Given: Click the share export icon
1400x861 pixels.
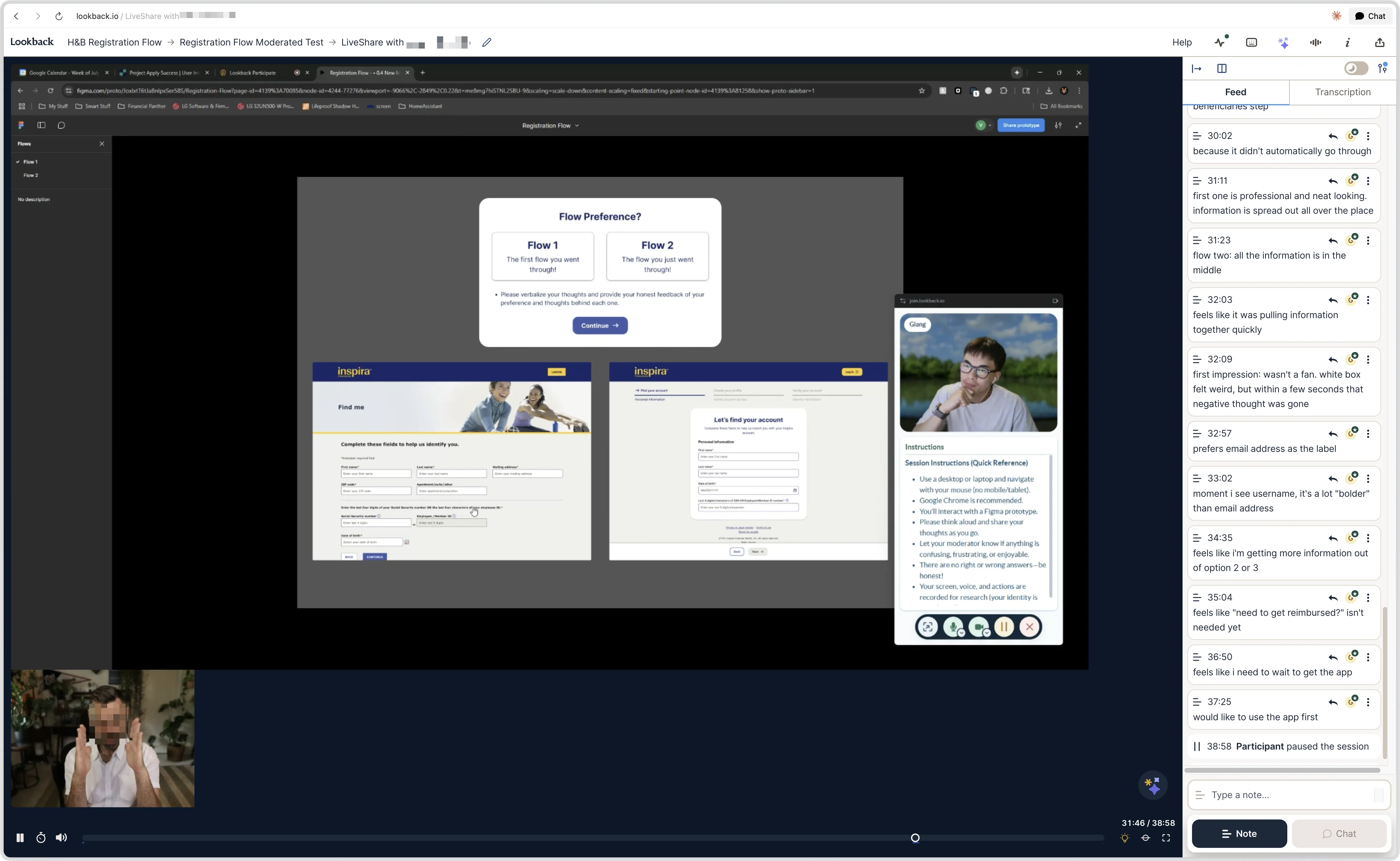Looking at the screenshot, I should [1380, 42].
